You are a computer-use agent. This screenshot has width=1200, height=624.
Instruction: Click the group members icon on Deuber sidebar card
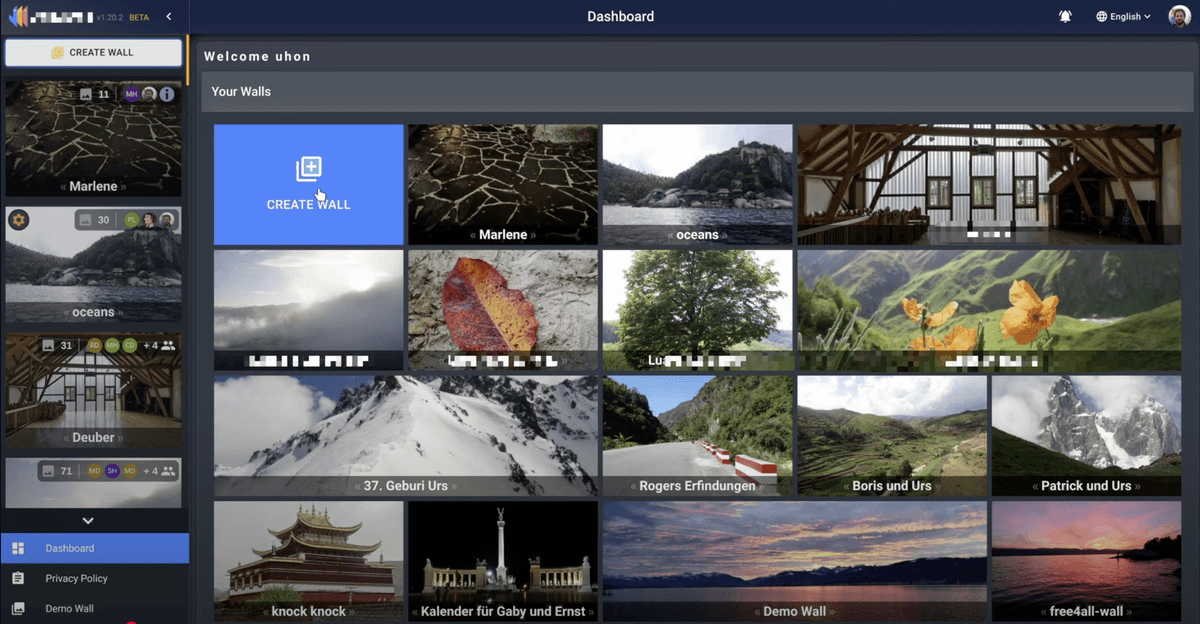168,345
